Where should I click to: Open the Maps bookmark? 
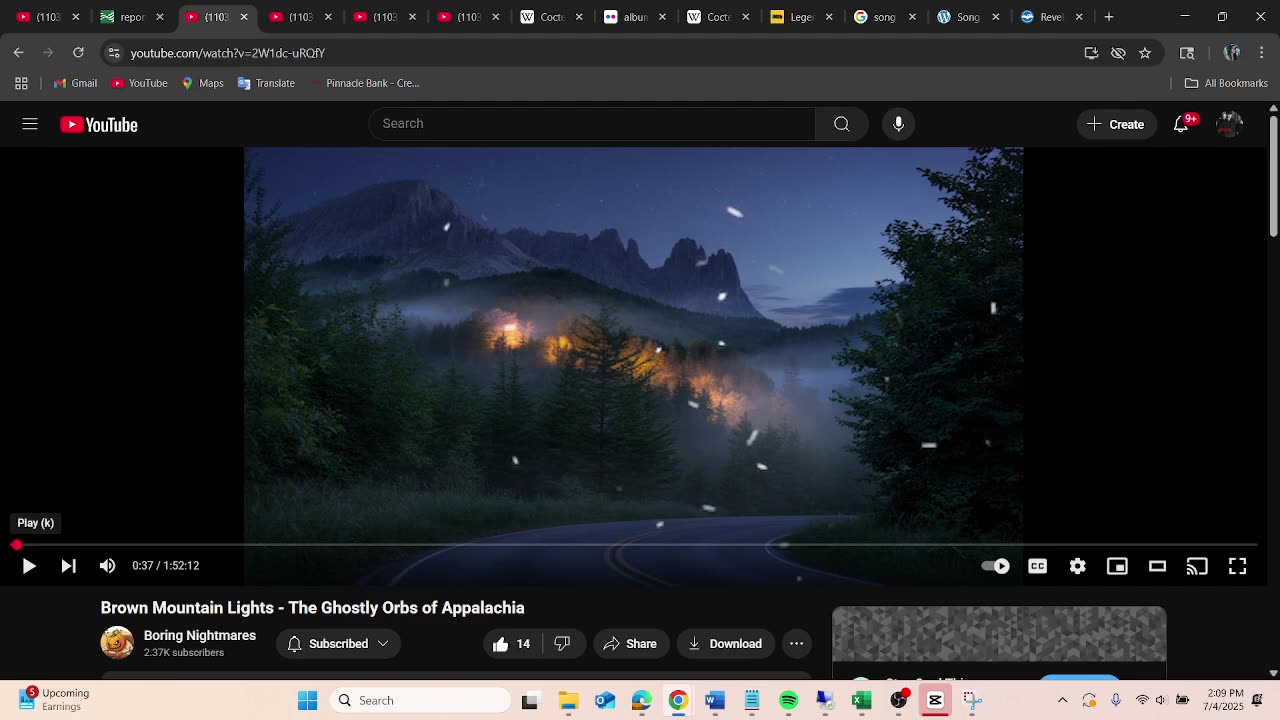[x=202, y=83]
